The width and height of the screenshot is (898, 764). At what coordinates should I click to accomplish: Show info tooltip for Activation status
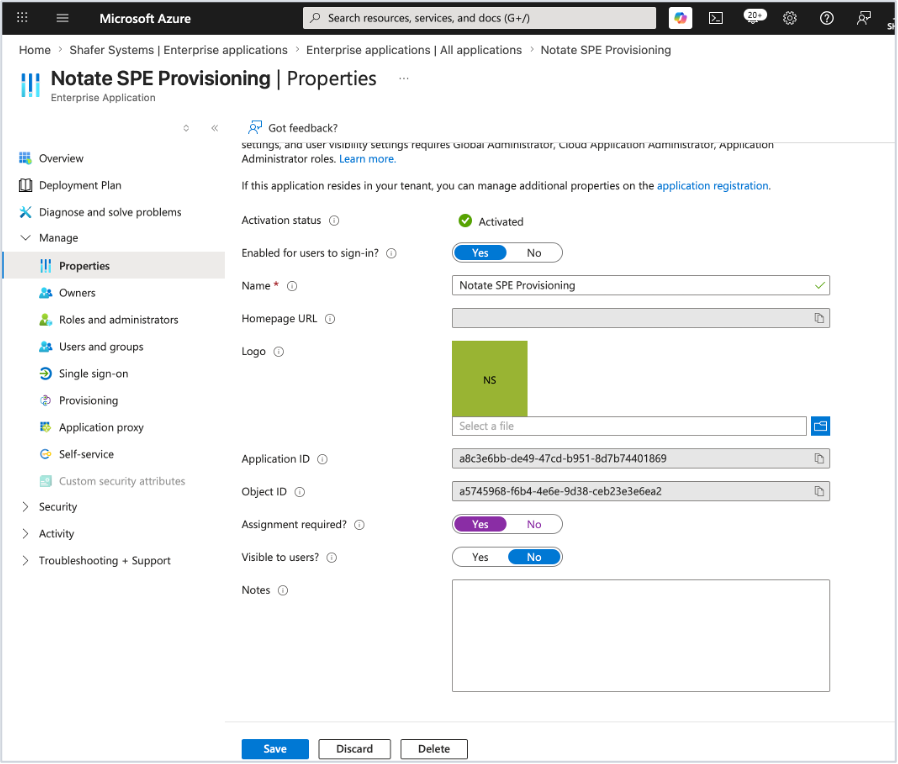334,220
